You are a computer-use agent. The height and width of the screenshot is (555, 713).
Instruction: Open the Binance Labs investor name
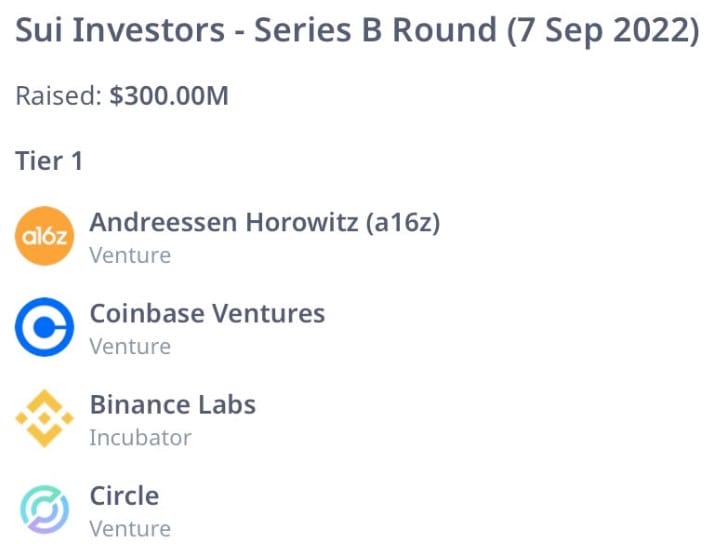(173, 405)
